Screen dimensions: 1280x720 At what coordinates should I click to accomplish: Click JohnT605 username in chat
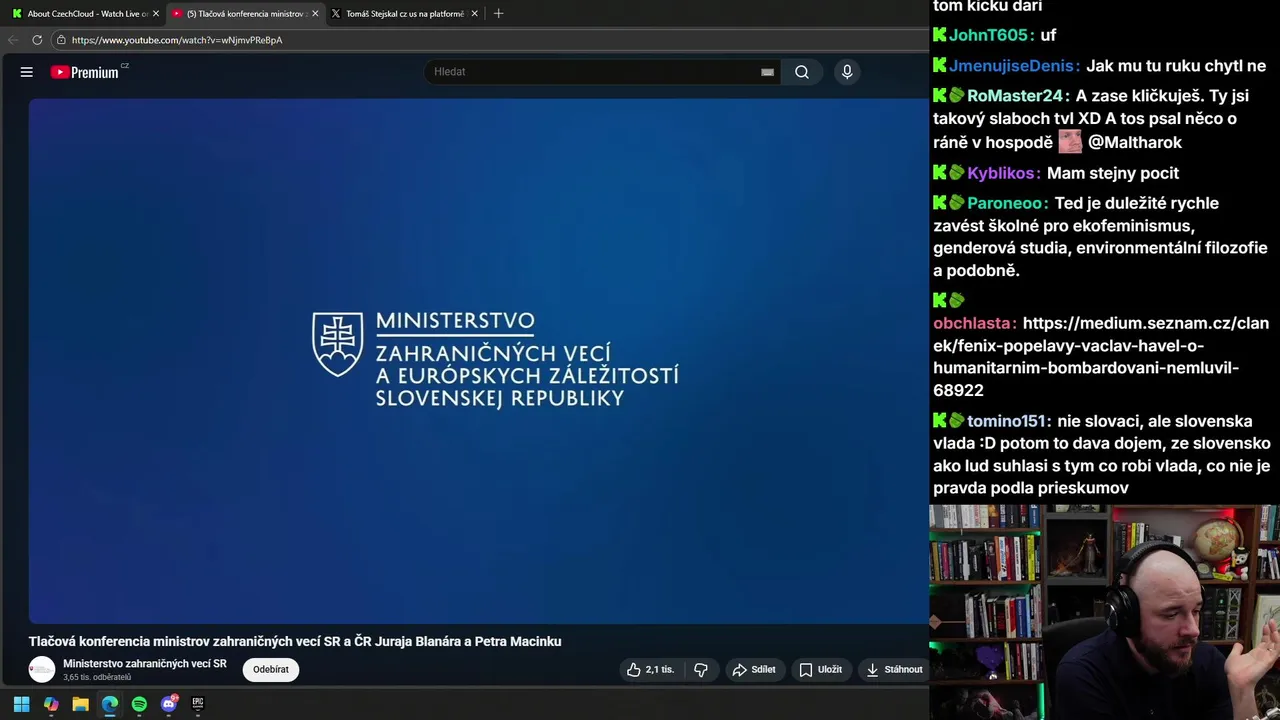pos(988,35)
